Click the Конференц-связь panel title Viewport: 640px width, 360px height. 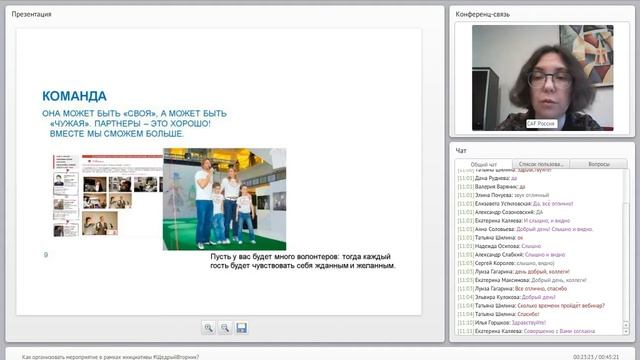click(482, 14)
